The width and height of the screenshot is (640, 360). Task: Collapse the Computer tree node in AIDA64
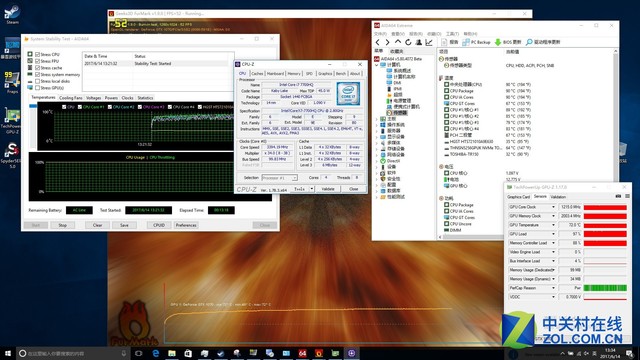377,65
